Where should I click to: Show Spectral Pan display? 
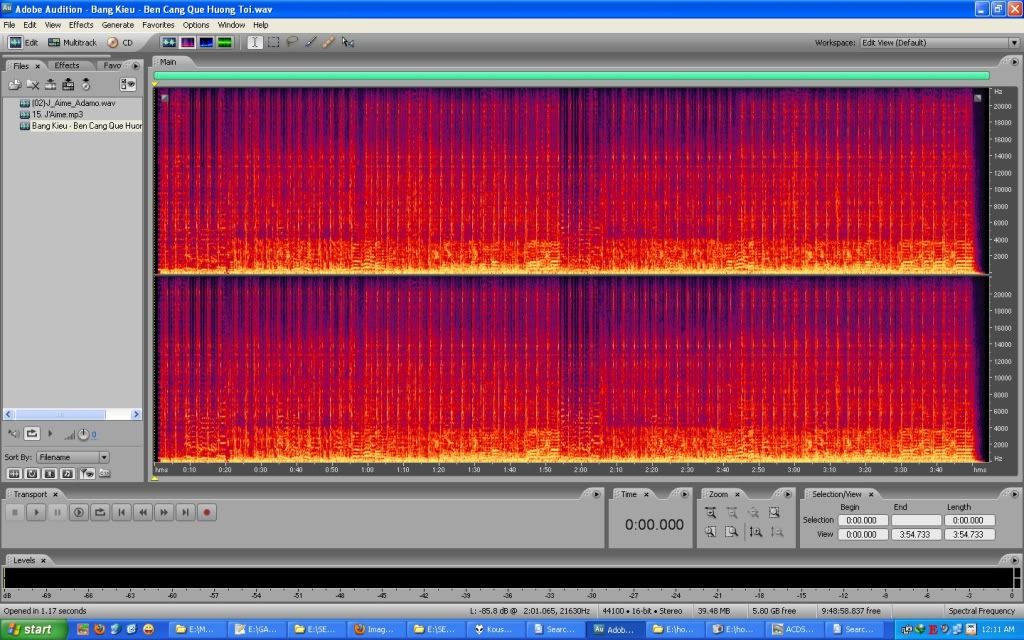(x=206, y=42)
